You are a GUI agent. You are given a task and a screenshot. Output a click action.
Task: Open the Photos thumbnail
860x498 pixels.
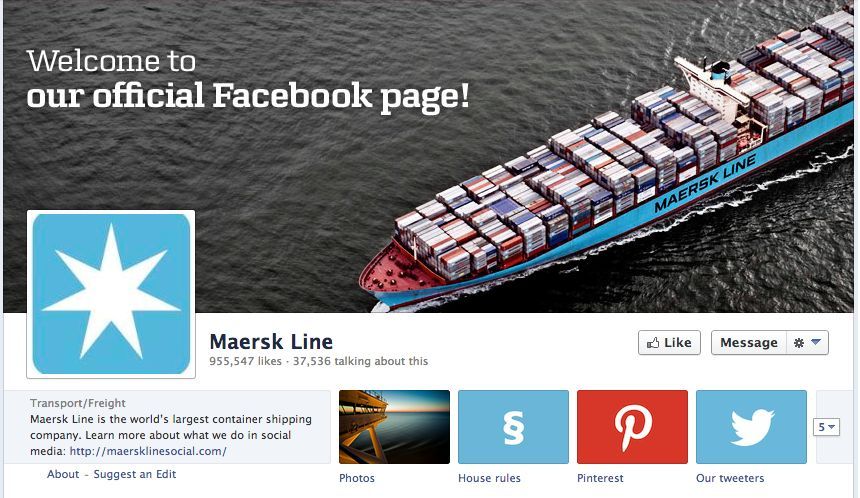394,427
